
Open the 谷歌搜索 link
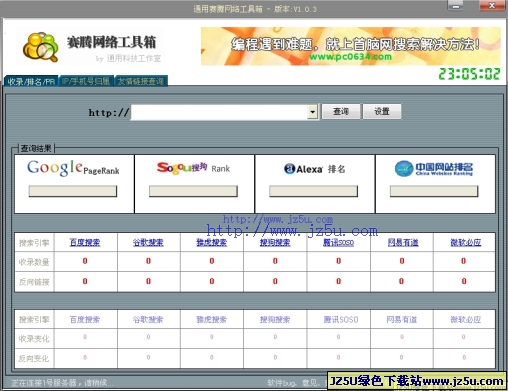tap(148, 242)
